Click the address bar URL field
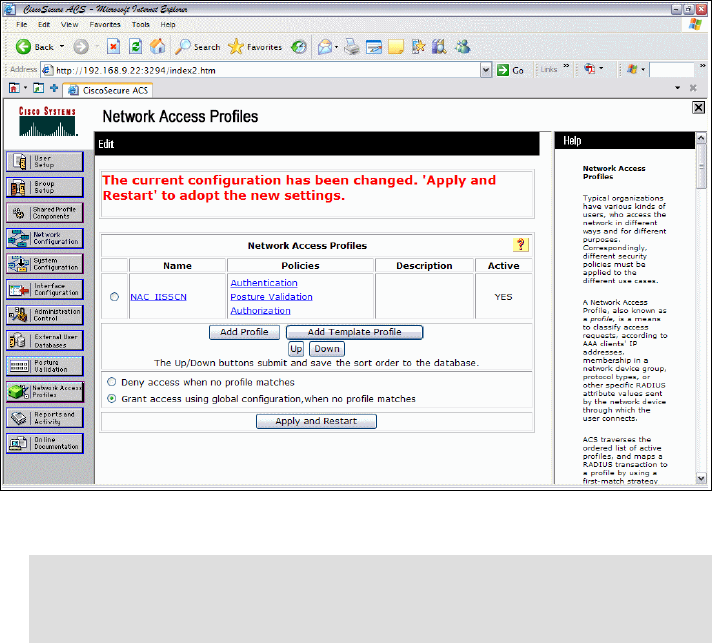The image size is (712, 643). tap(261, 70)
